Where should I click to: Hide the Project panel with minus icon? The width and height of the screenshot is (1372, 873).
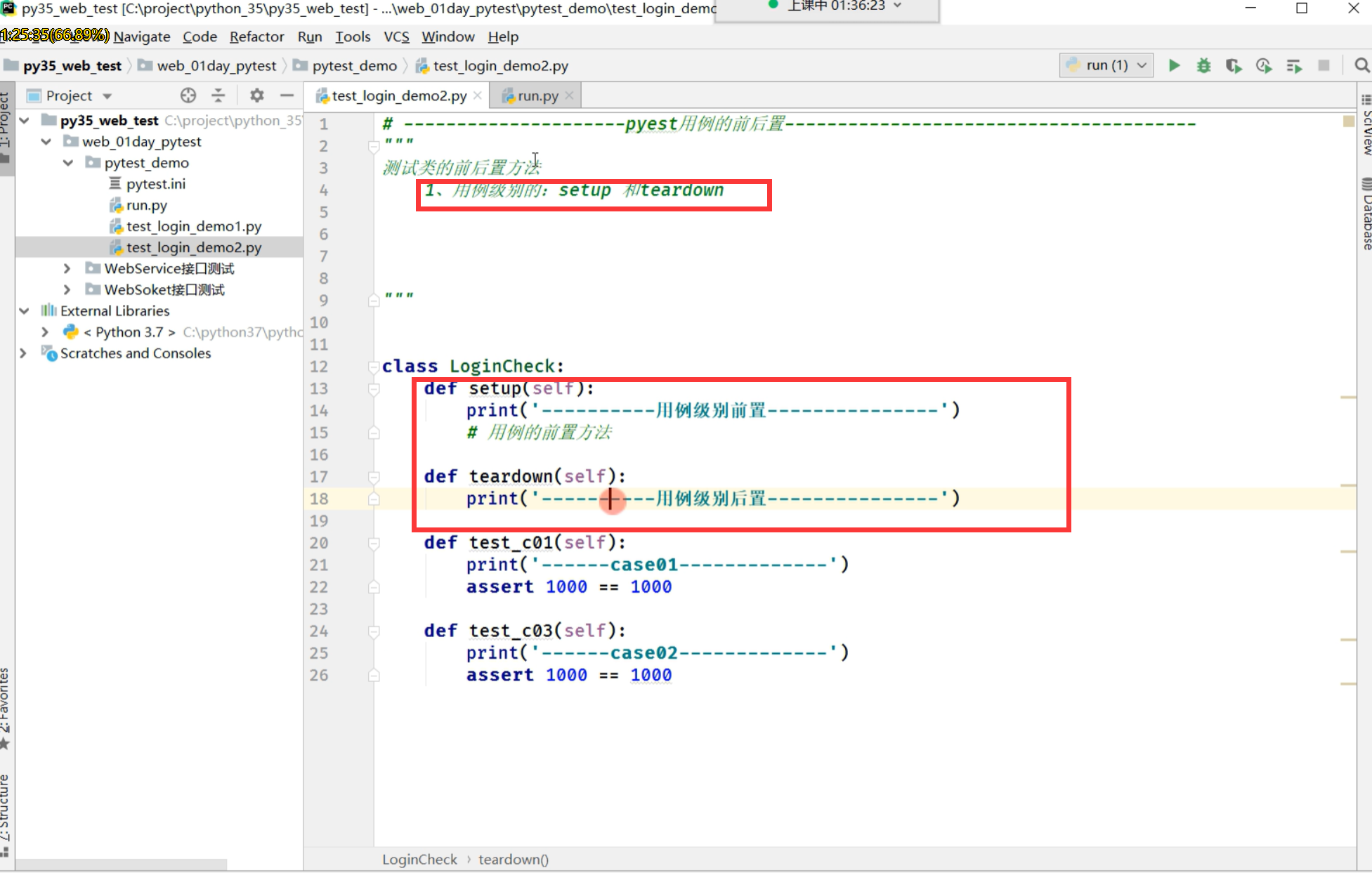point(287,96)
